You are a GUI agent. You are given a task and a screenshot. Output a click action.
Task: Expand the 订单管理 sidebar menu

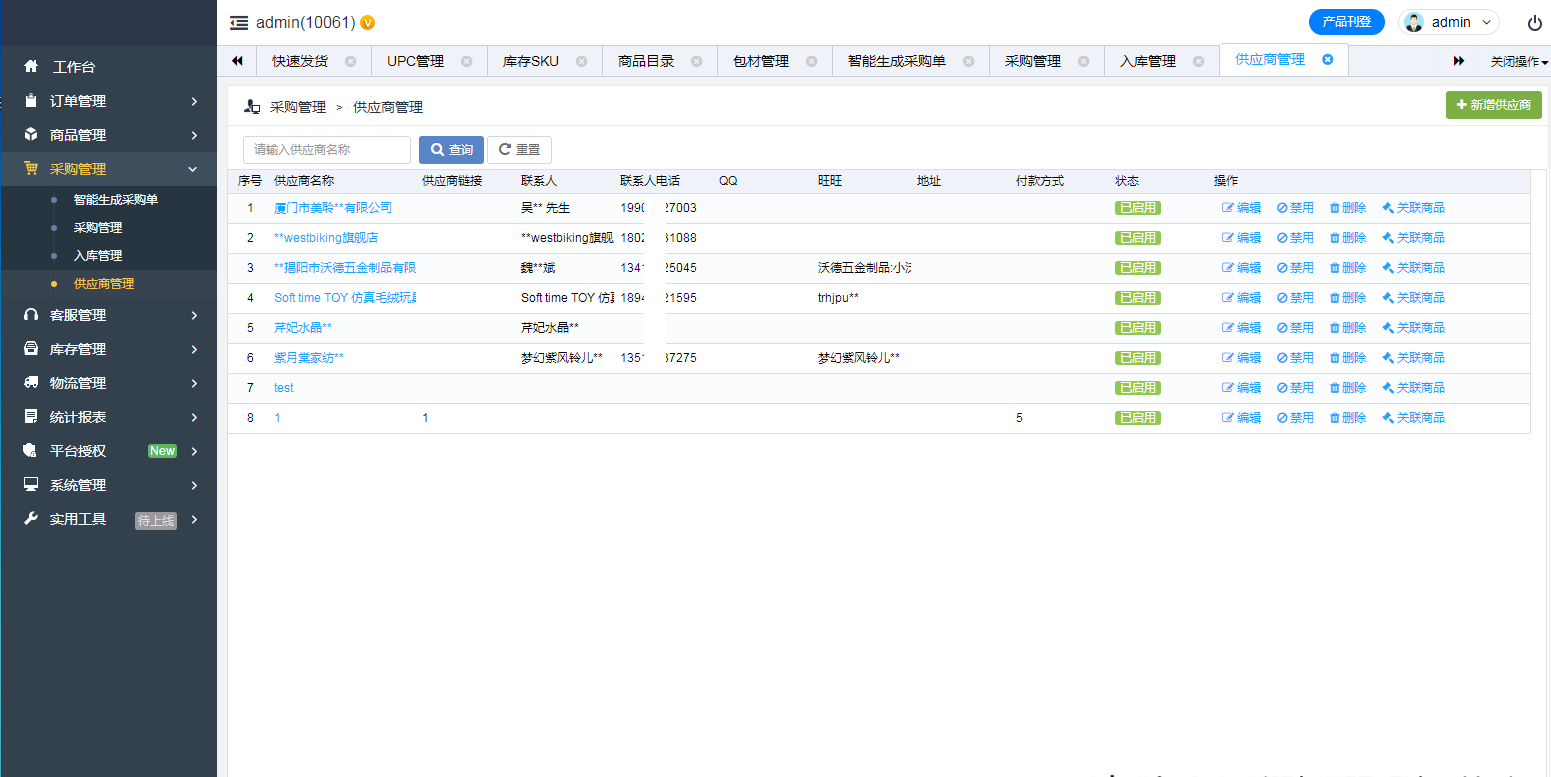coord(110,101)
